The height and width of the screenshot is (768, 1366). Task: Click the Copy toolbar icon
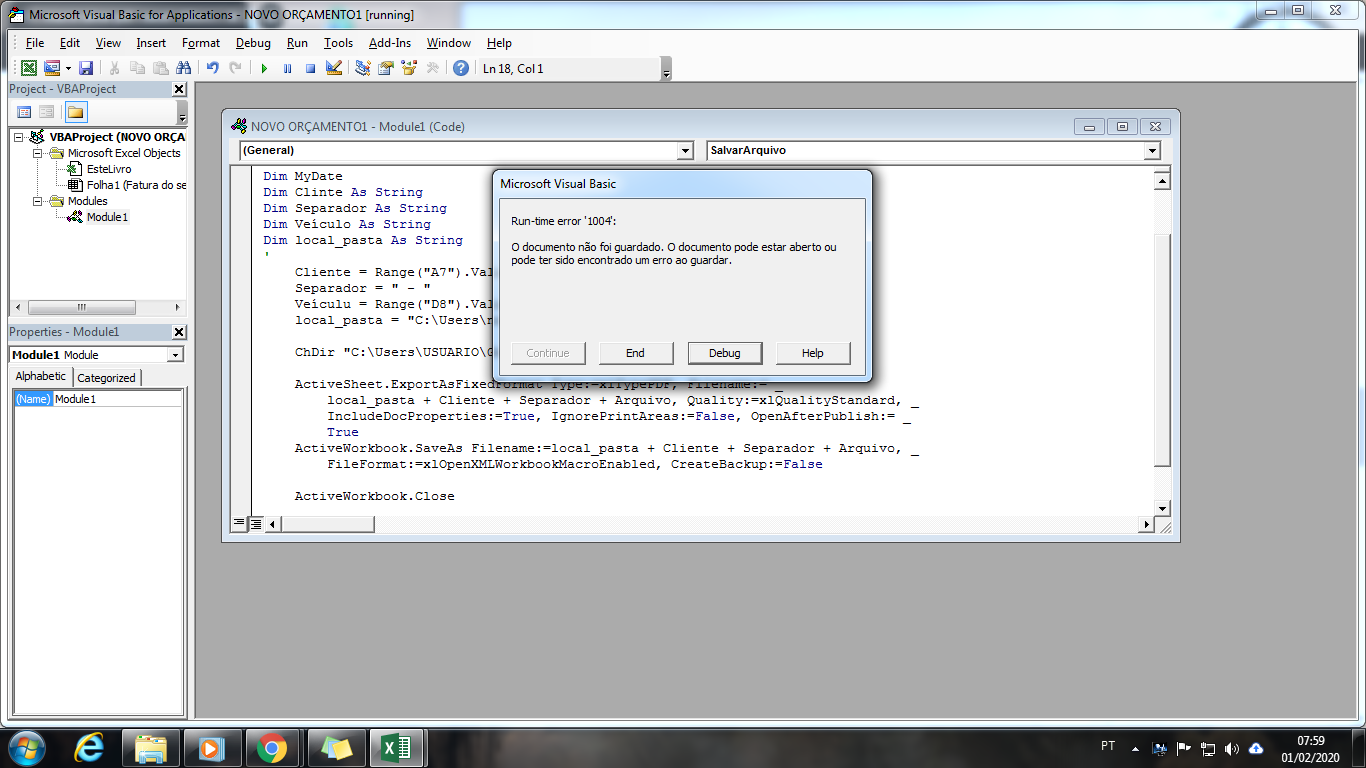[137, 68]
